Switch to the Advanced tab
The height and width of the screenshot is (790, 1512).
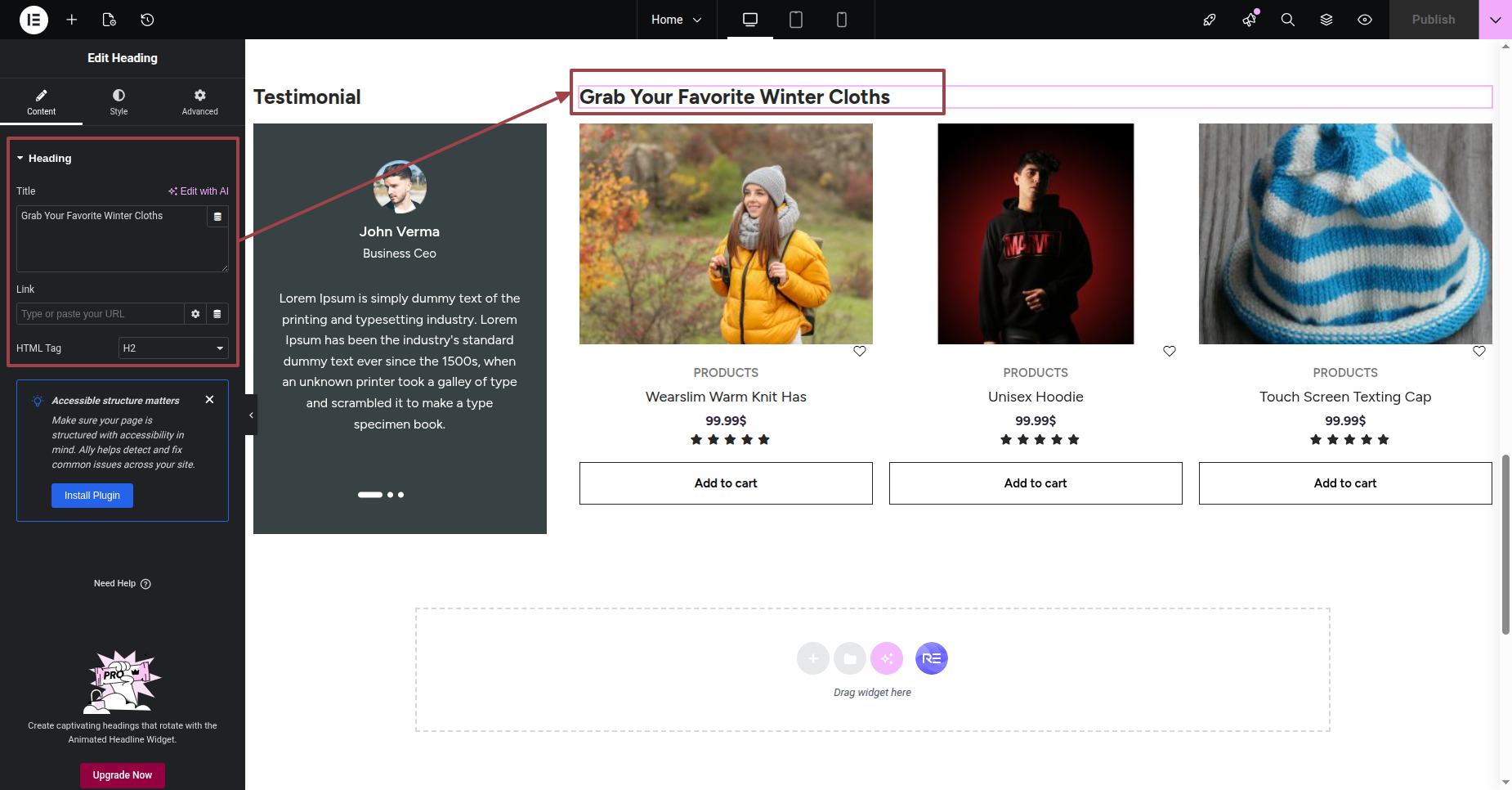(199, 101)
